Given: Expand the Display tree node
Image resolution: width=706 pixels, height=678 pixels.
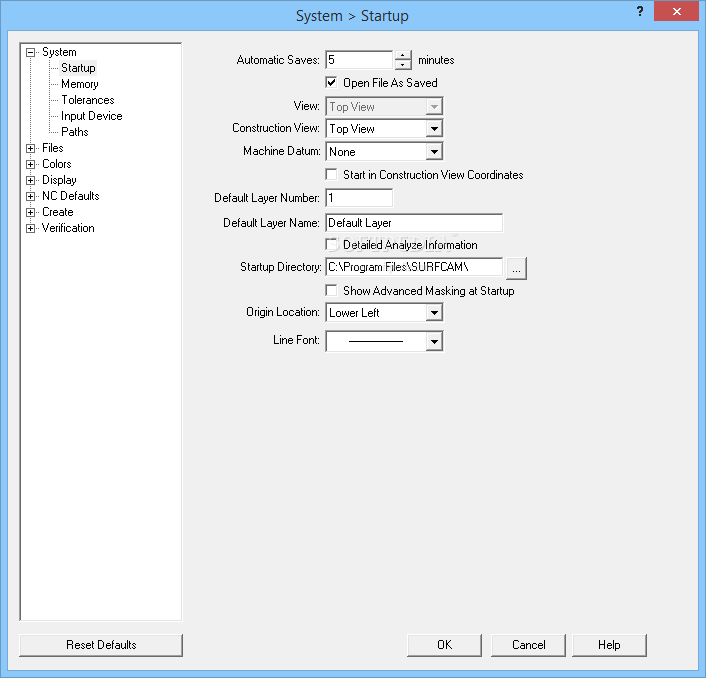Looking at the screenshot, I should (31, 181).
